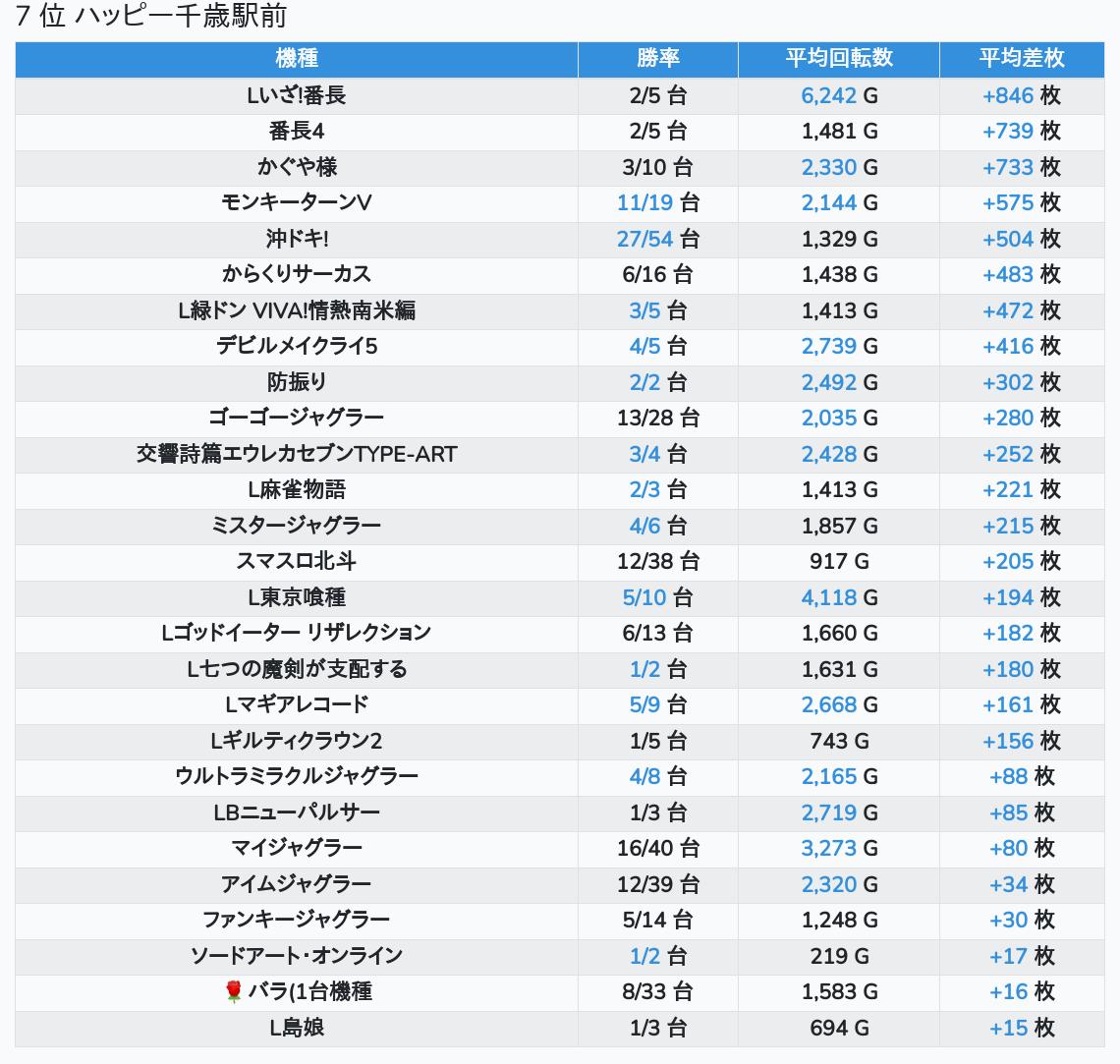Select the +30 枚 value for ファンキージャグラー
The width and height of the screenshot is (1120, 1064).
(1022, 921)
